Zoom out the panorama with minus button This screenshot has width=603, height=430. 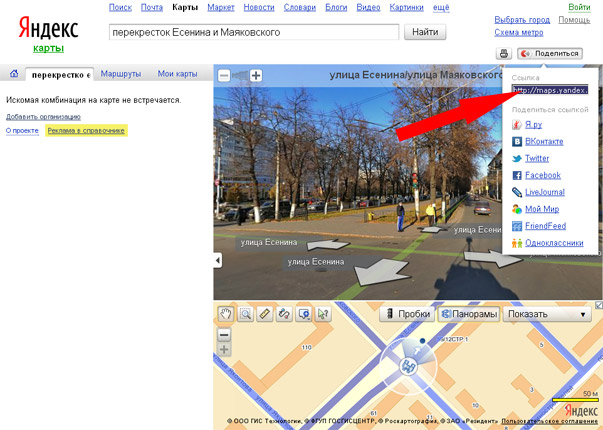tap(224, 75)
